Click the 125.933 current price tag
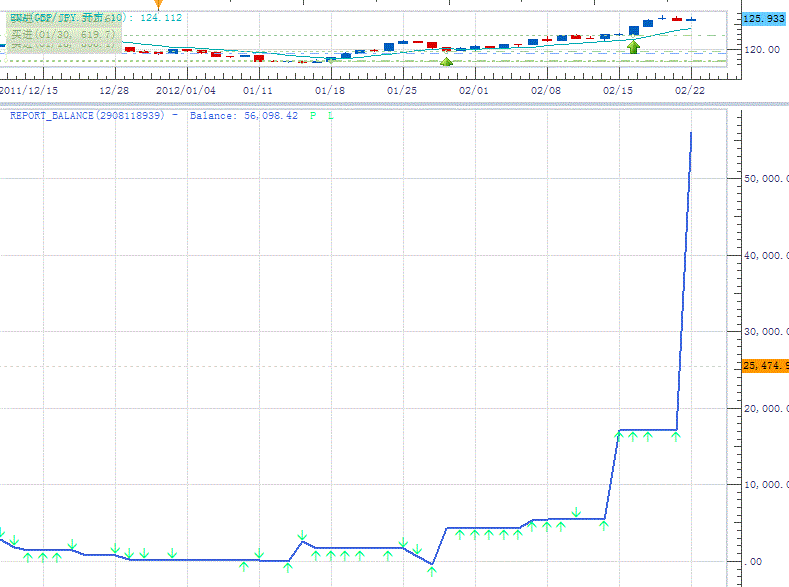Screen dimensions: 789x587 (x=765, y=19)
